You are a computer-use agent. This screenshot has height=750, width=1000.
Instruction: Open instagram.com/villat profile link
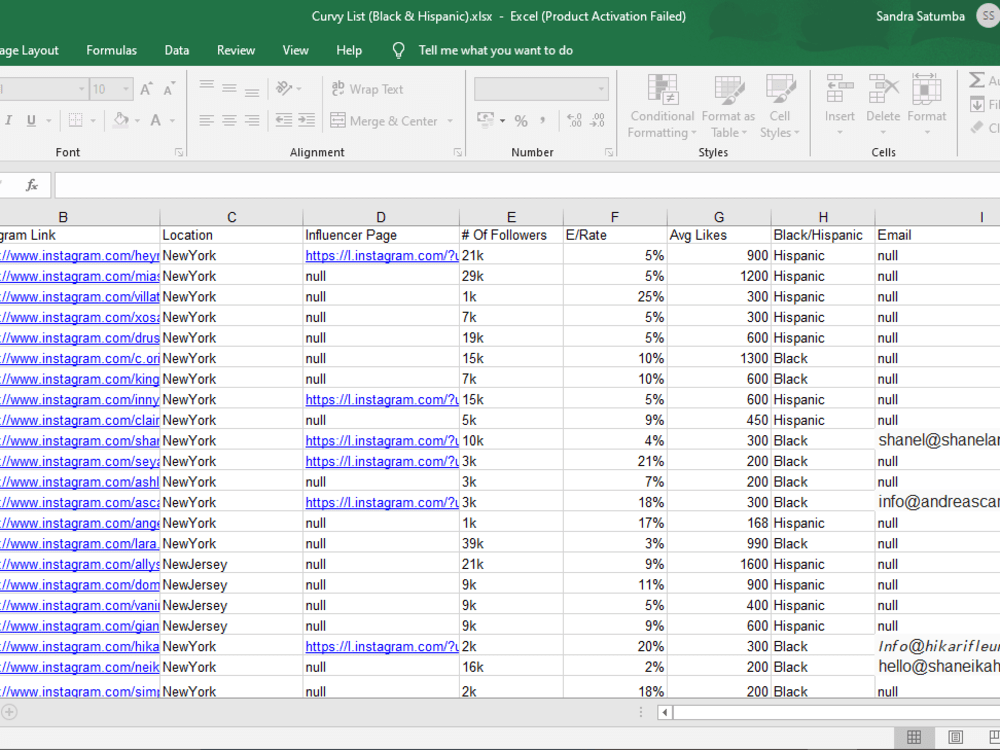click(x=80, y=297)
